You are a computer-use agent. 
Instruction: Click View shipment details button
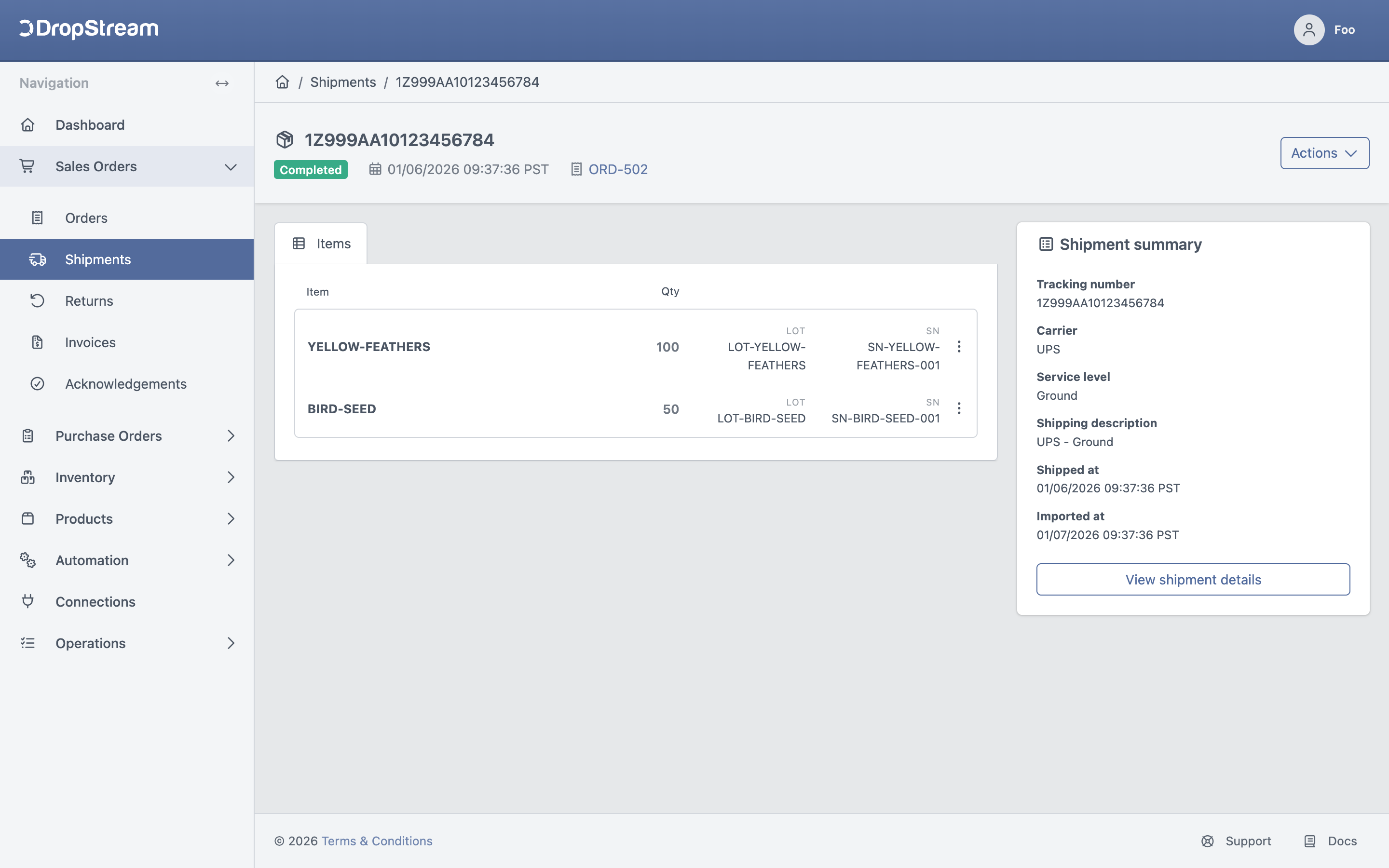1193,579
